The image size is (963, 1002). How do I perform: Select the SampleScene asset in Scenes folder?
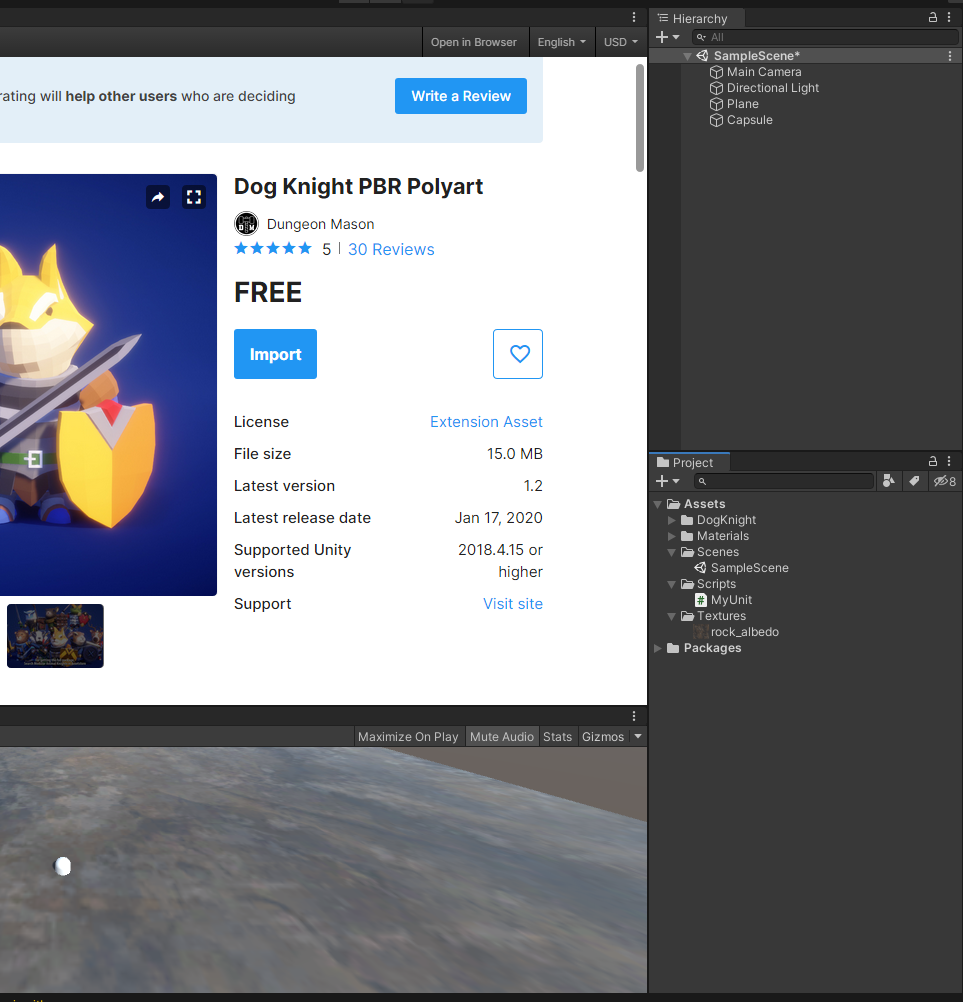(749, 568)
